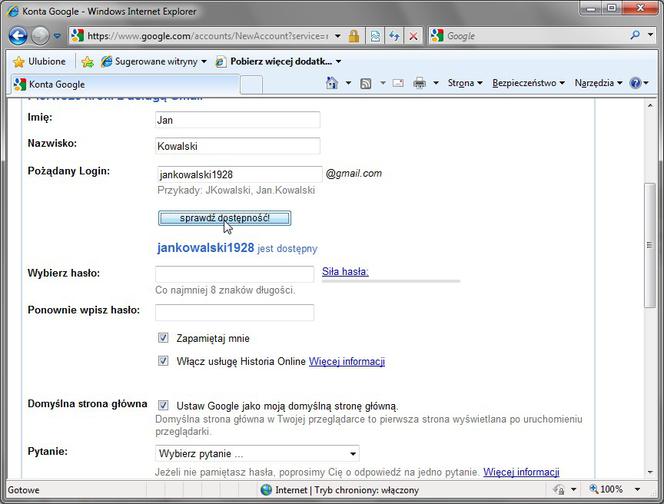Click the Help question mark icon
664x504 pixels.
click(635, 83)
